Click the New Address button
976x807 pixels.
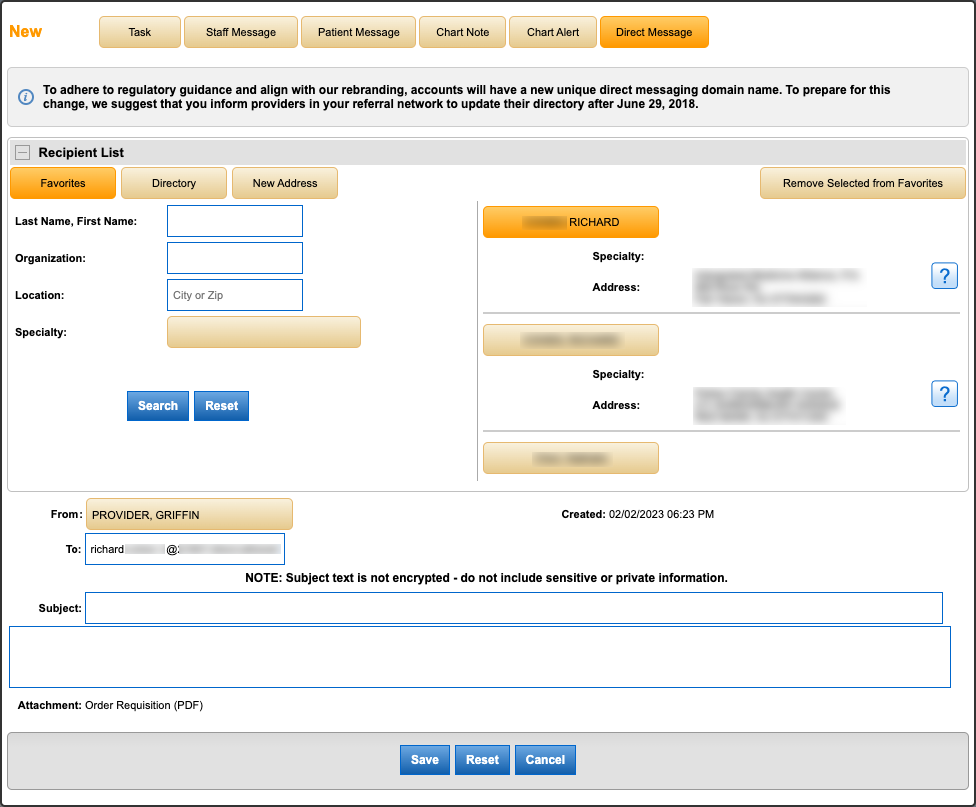(285, 183)
